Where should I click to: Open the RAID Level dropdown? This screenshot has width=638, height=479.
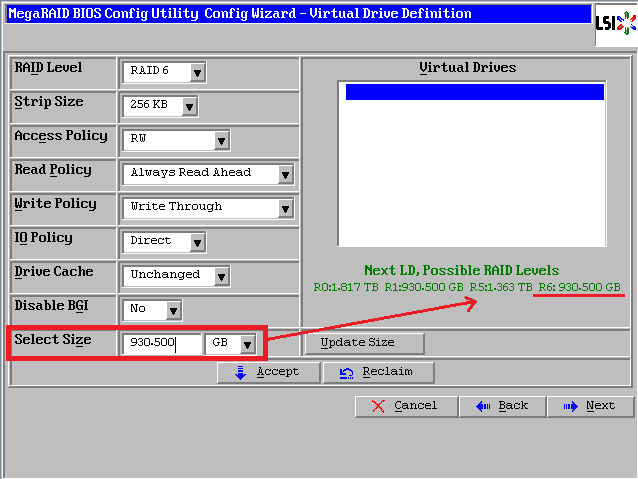[x=197, y=72]
